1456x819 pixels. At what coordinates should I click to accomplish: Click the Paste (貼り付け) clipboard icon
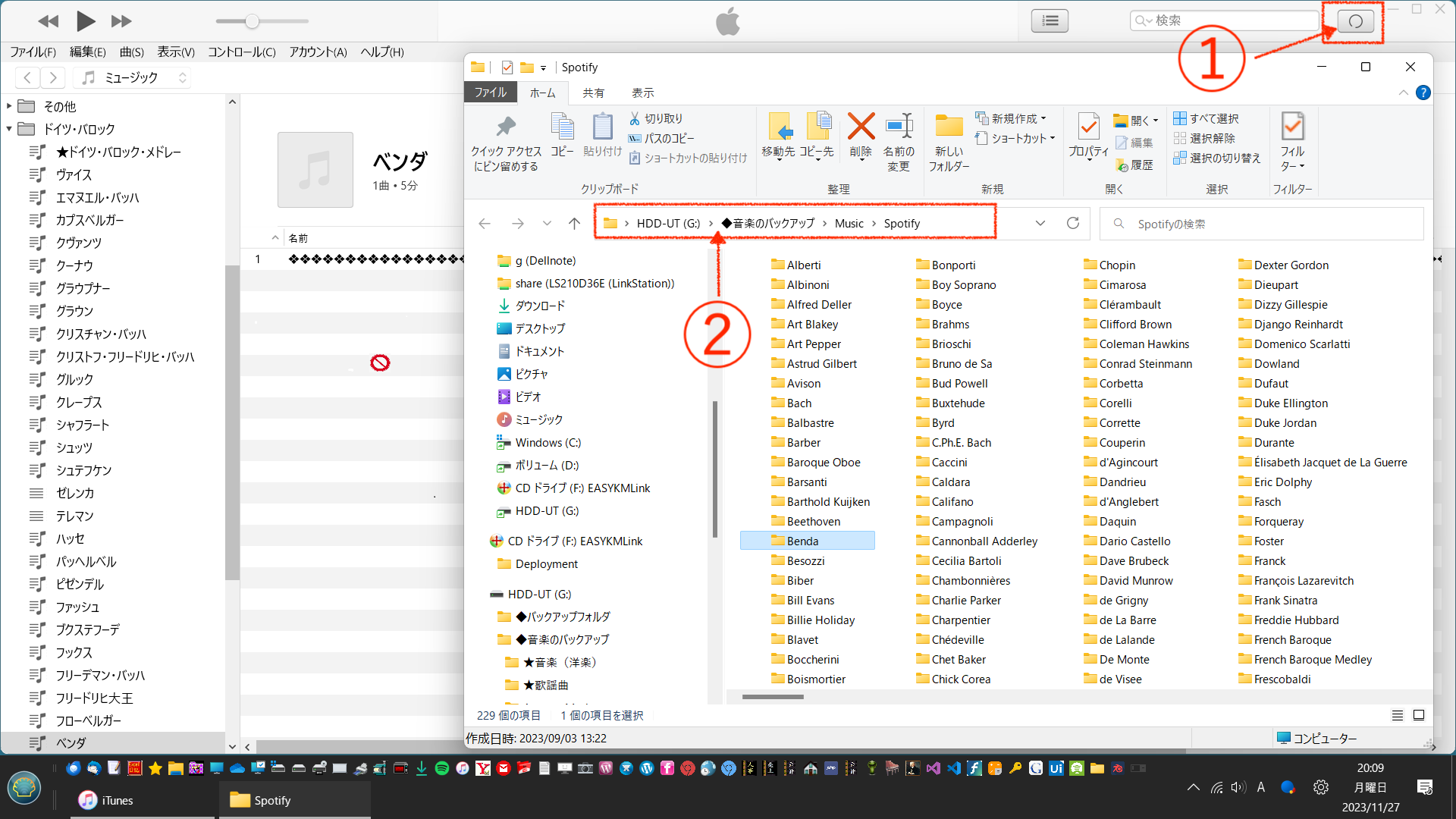[x=602, y=127]
